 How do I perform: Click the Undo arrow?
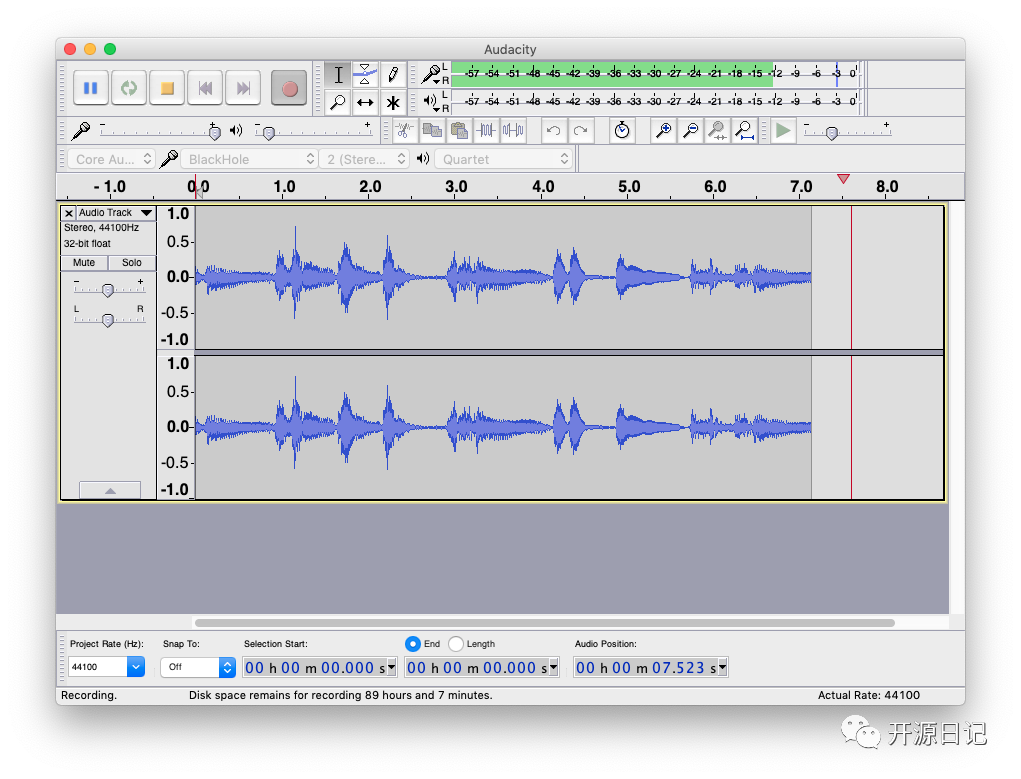pos(553,131)
